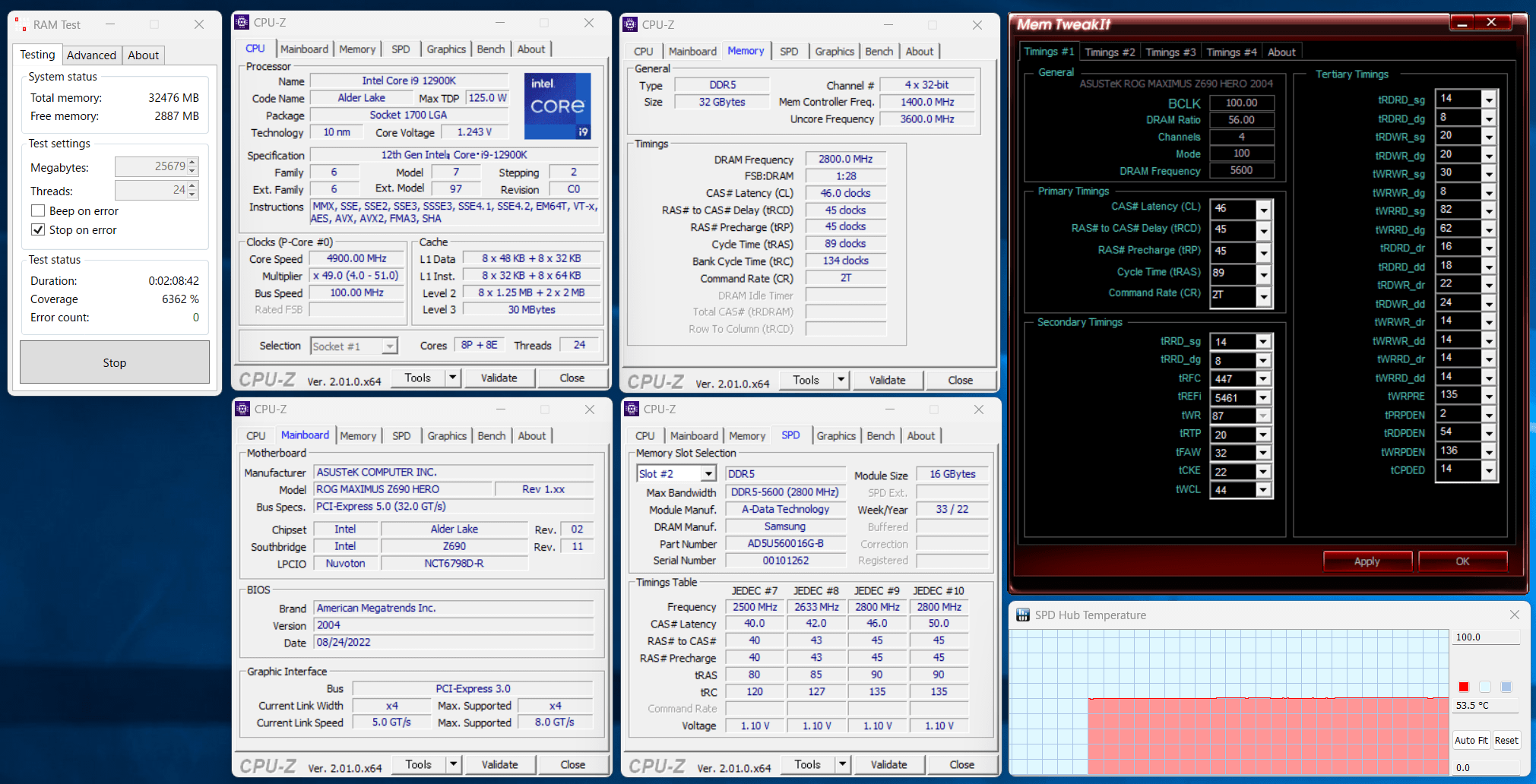Viewport: 1536px width, 784px height.
Task: Click the 0.0 lower limit field in SPD Hub
Action: (1486, 767)
